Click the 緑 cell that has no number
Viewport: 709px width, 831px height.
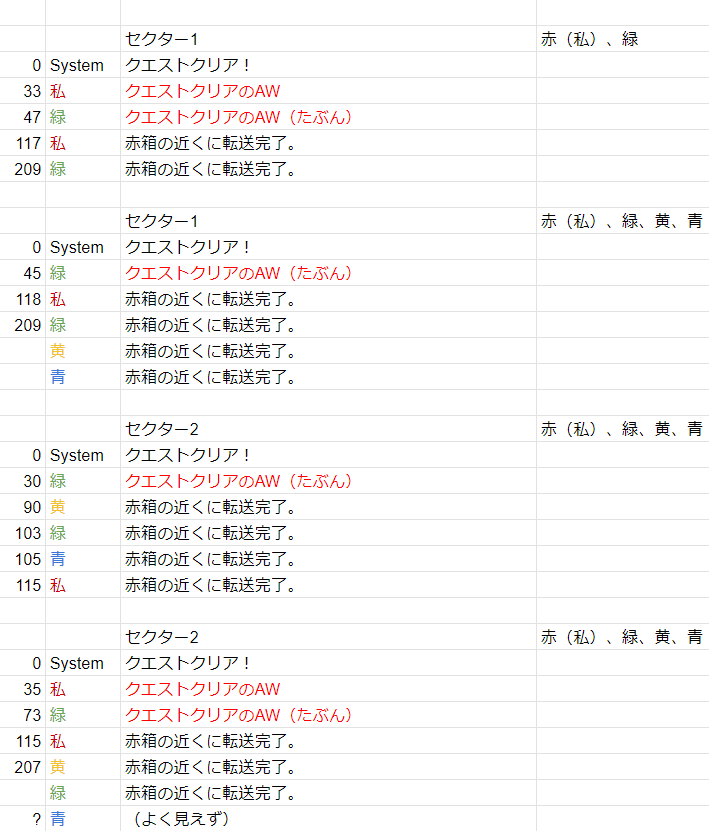tap(83, 793)
